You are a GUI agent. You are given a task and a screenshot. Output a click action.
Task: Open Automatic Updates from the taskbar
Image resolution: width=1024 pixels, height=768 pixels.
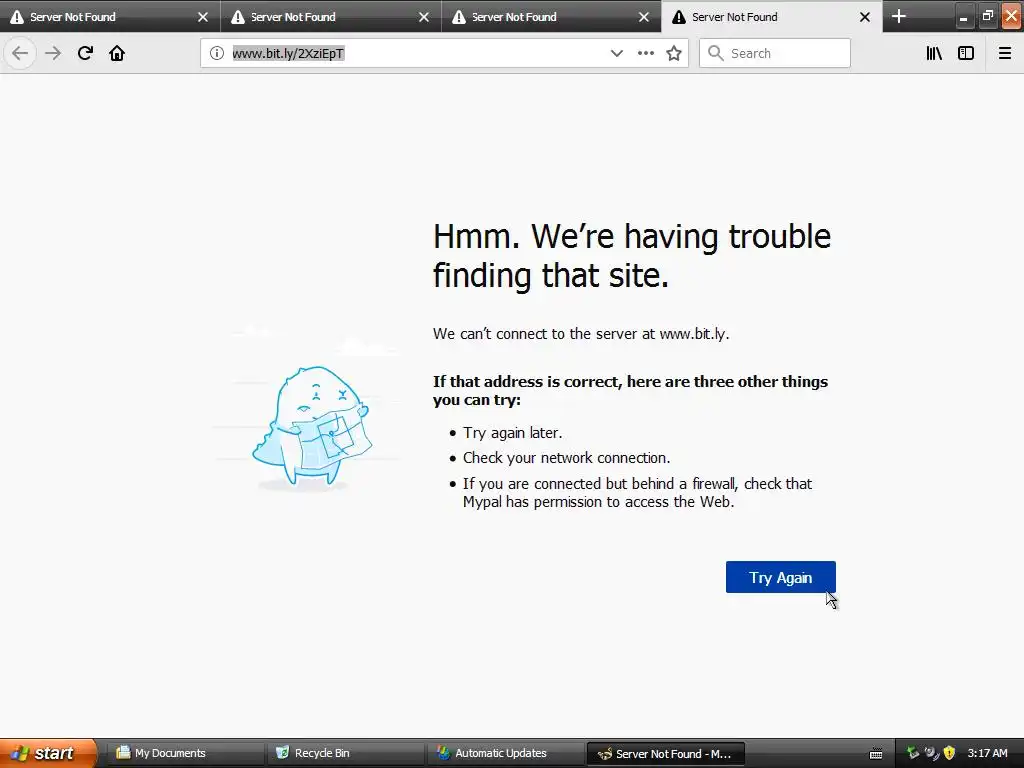pos(505,753)
